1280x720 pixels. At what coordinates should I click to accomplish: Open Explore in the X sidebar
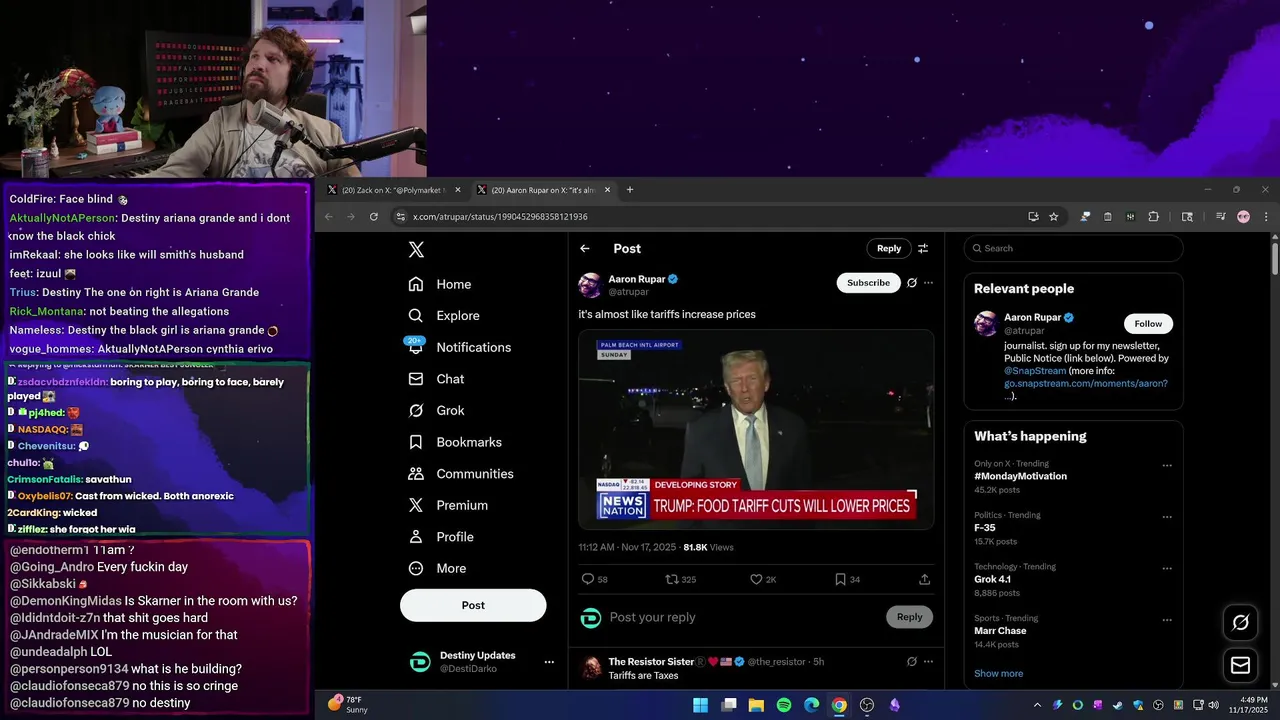pyautogui.click(x=444, y=315)
